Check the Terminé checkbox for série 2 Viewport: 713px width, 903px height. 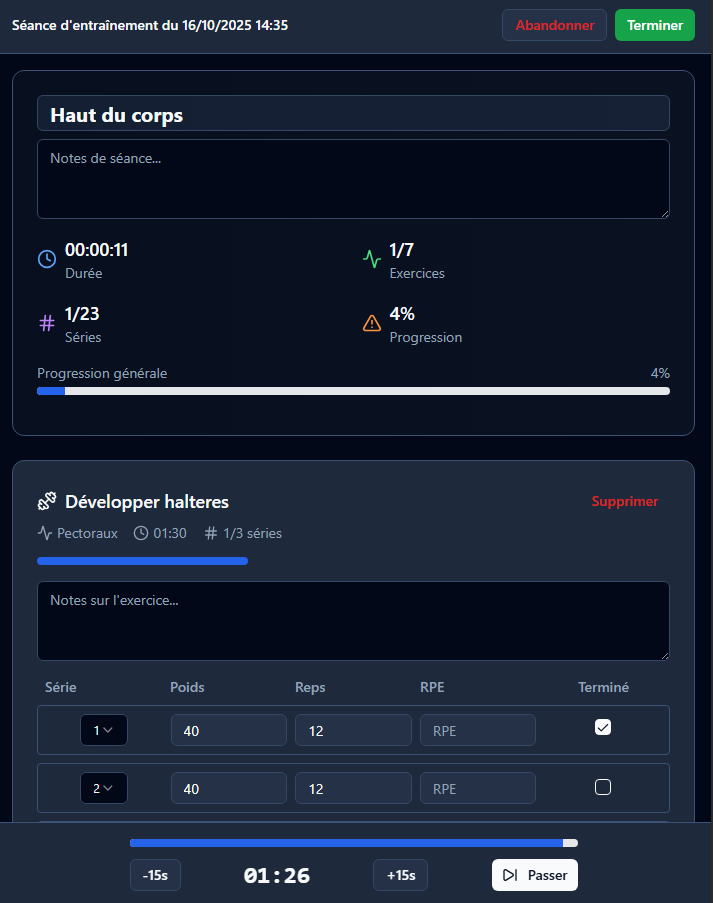(x=603, y=787)
